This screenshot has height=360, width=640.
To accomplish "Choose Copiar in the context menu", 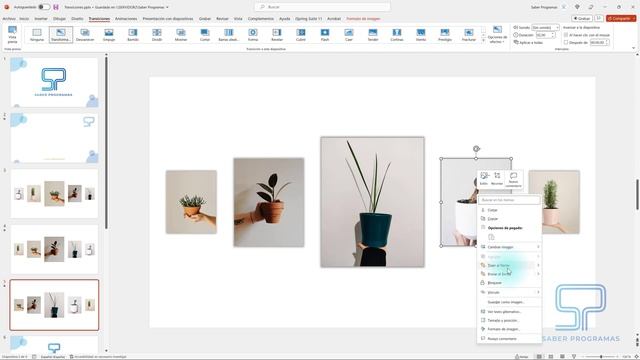I will click(510, 219).
